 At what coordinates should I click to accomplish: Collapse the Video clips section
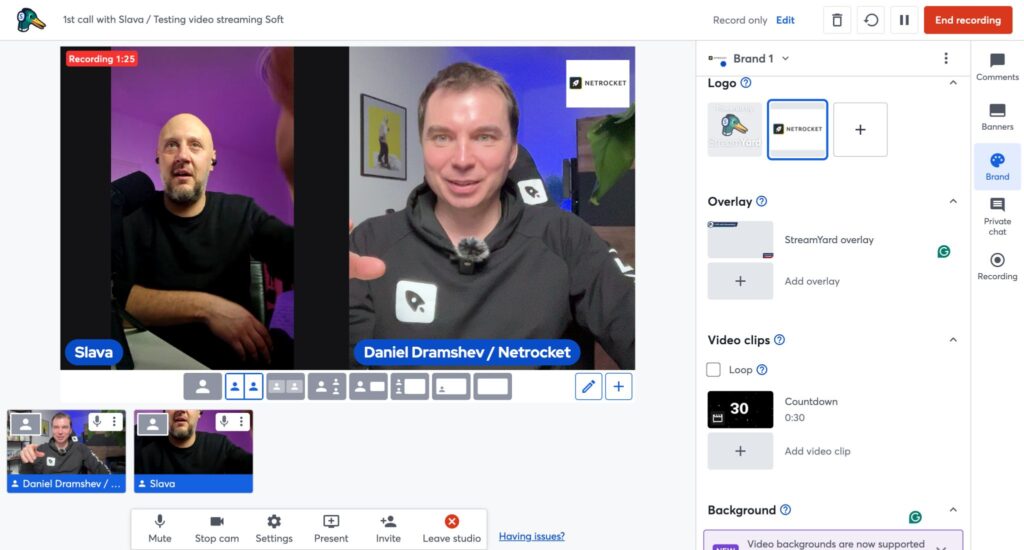click(953, 340)
